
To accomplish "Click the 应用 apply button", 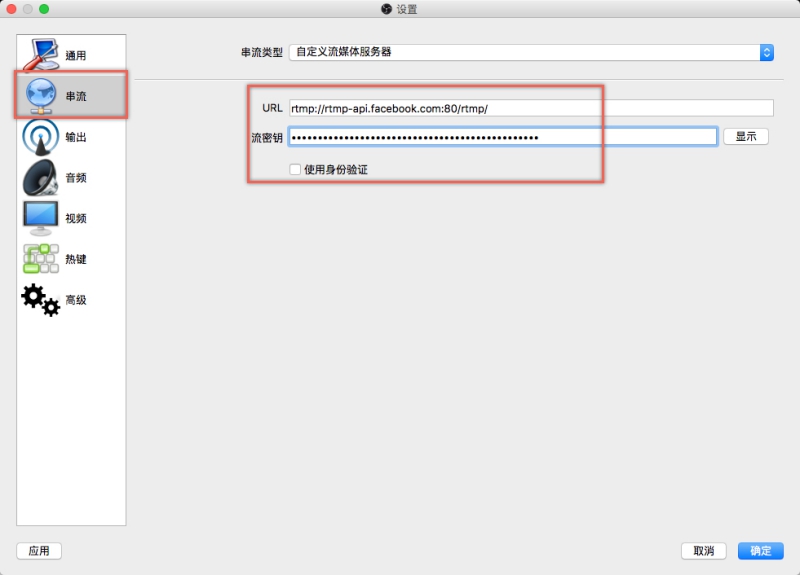I will [39, 551].
